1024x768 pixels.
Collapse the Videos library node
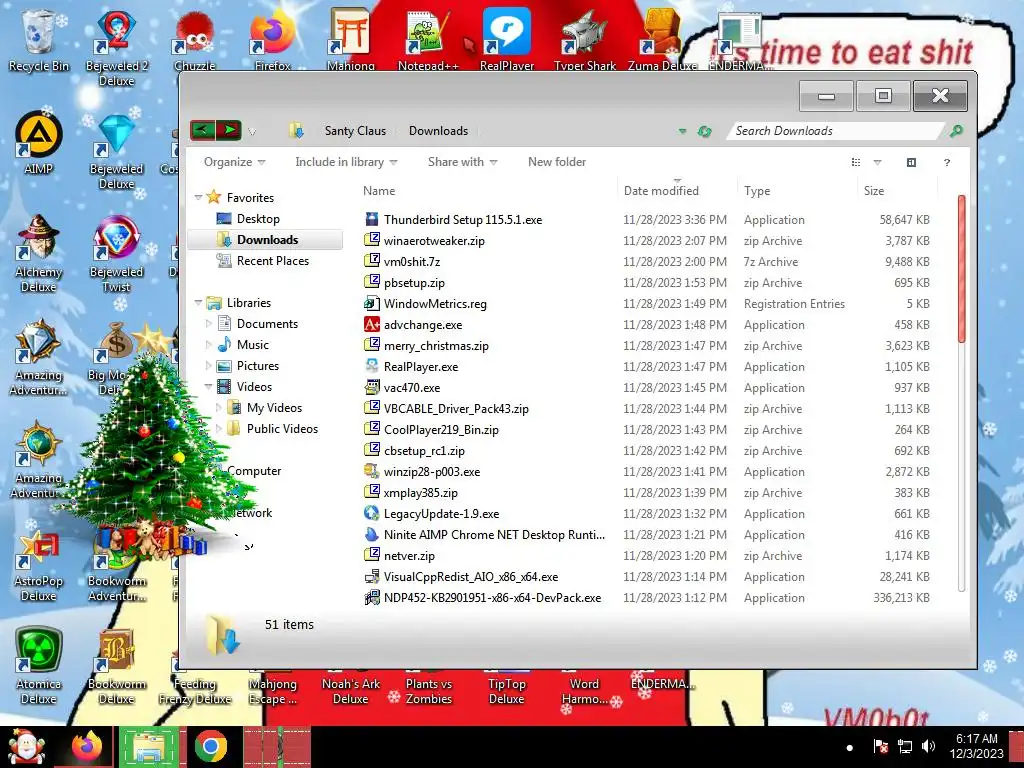(209, 387)
